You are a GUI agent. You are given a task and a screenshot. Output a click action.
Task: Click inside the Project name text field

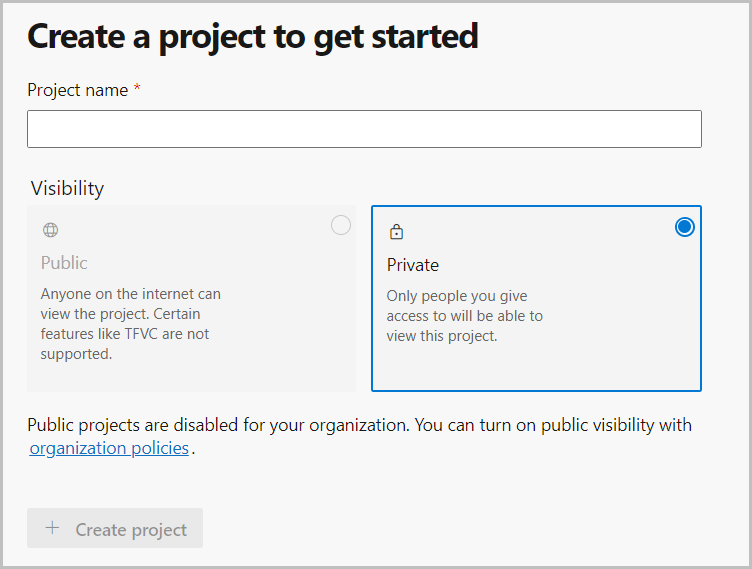pyautogui.click(x=364, y=129)
